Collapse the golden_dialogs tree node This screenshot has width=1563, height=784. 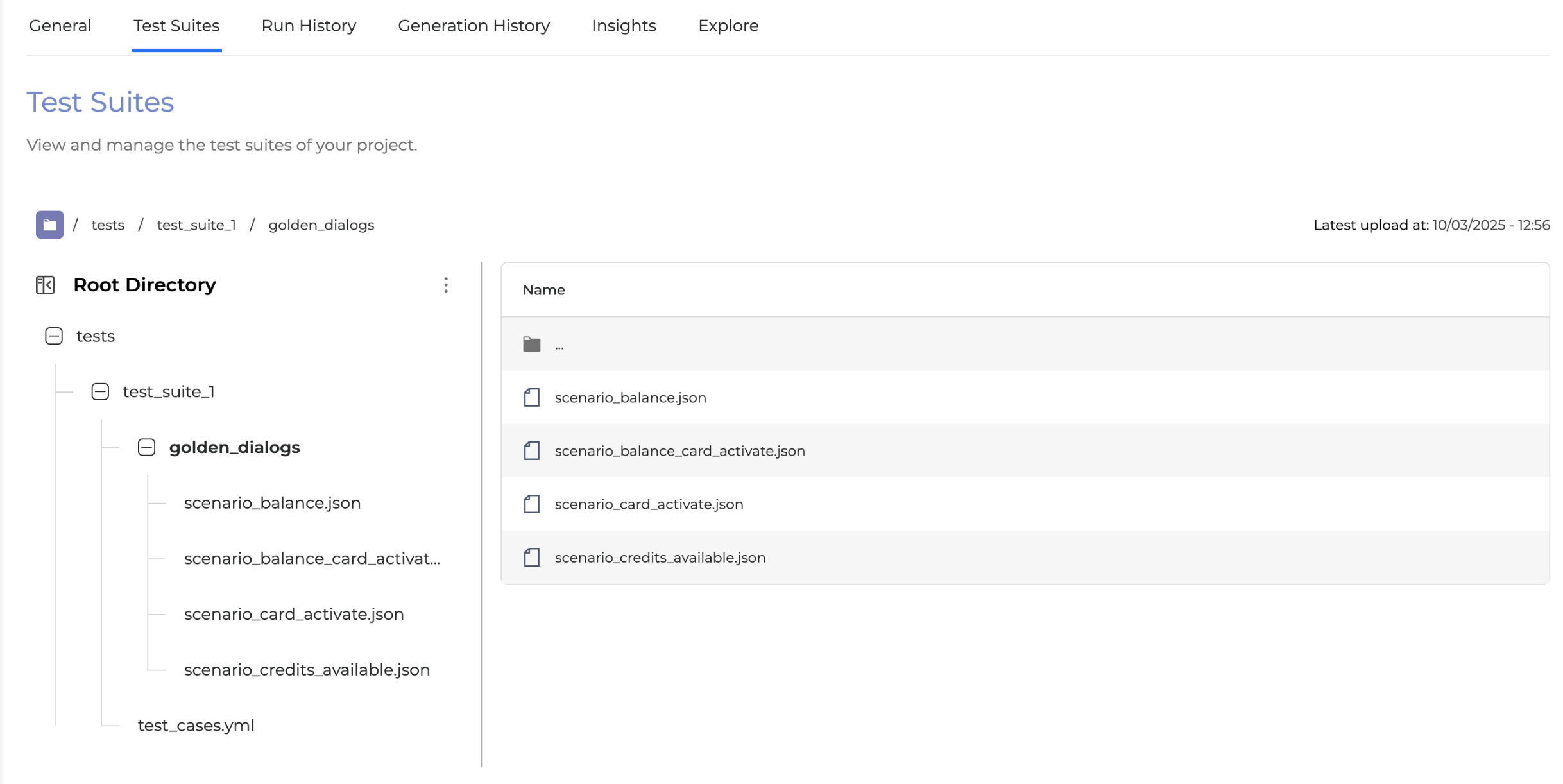tap(146, 447)
